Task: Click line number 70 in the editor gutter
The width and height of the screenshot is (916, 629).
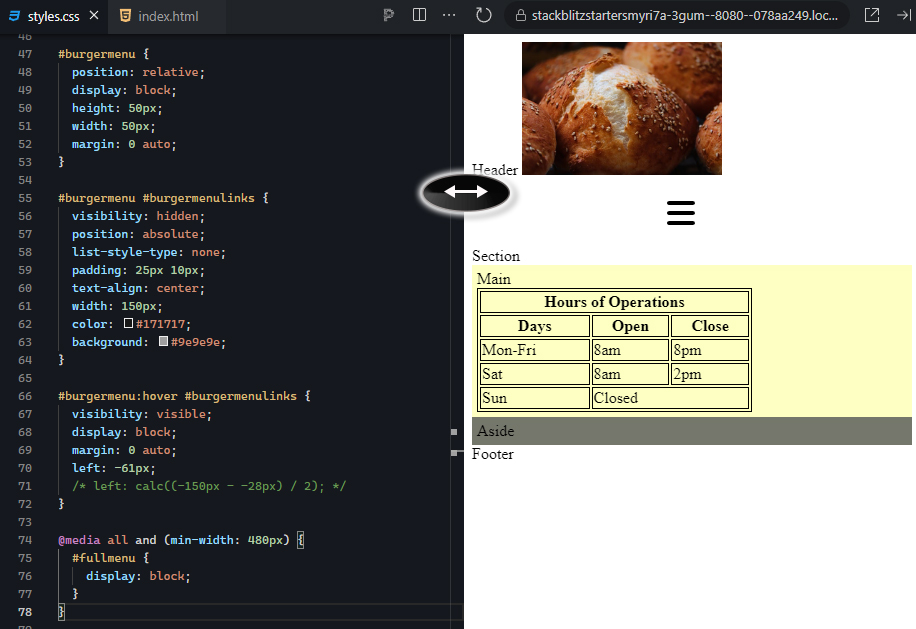Action: tap(25, 467)
